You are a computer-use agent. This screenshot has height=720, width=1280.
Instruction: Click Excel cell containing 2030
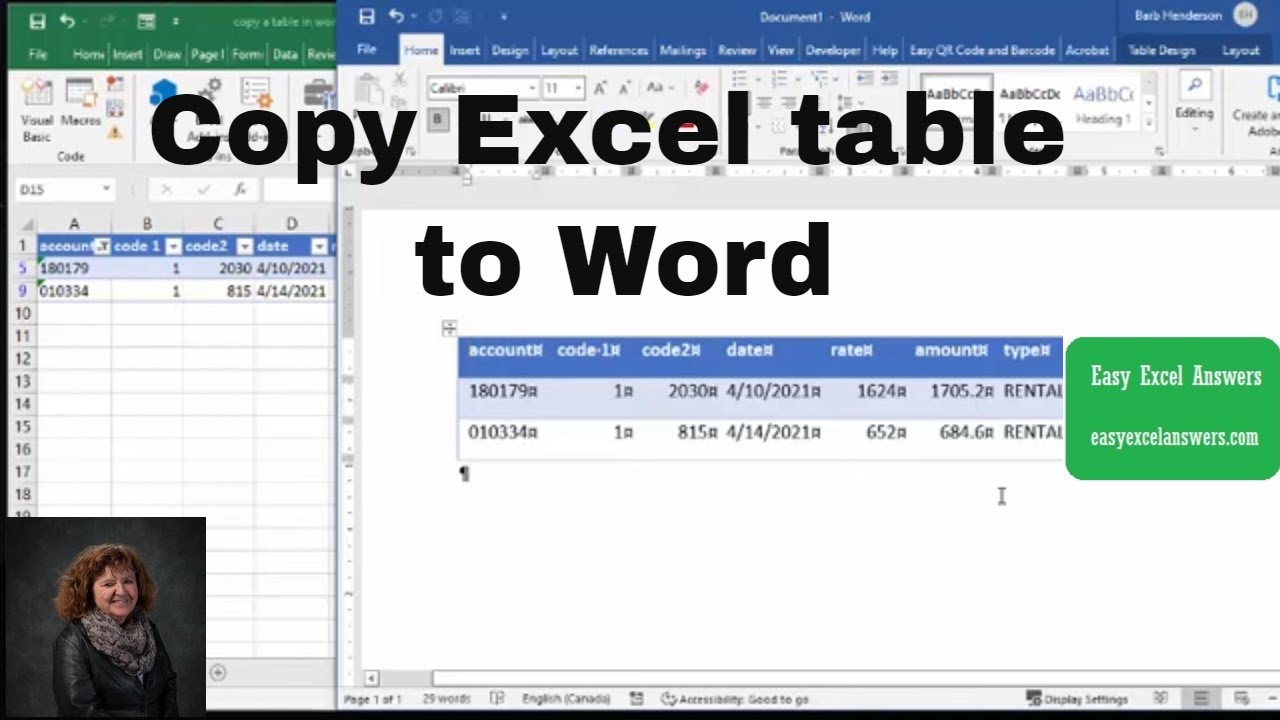pos(218,268)
